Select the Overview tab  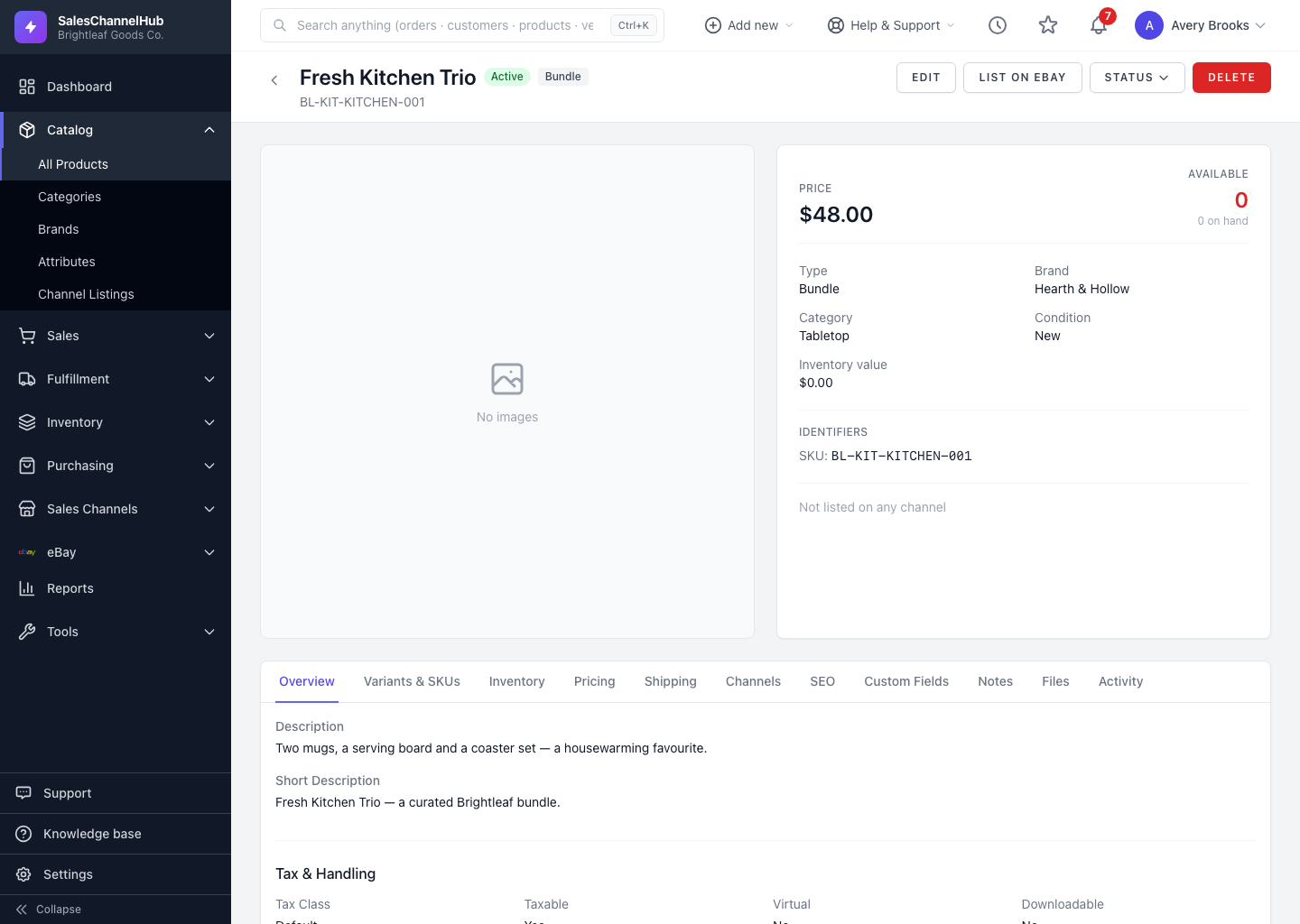pyautogui.click(x=307, y=681)
